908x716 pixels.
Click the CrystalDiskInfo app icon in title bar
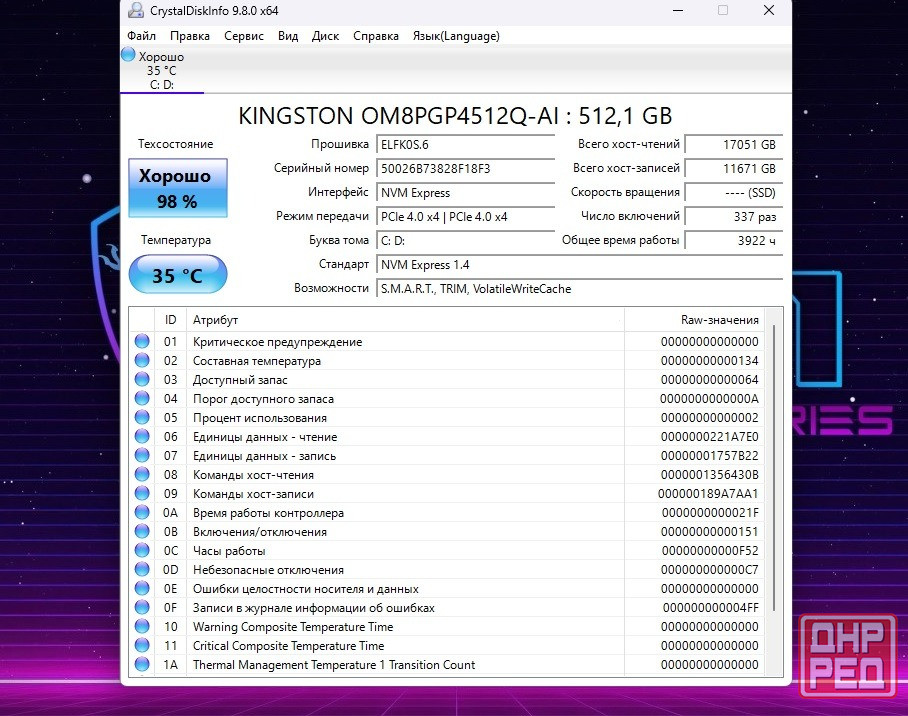pos(135,11)
